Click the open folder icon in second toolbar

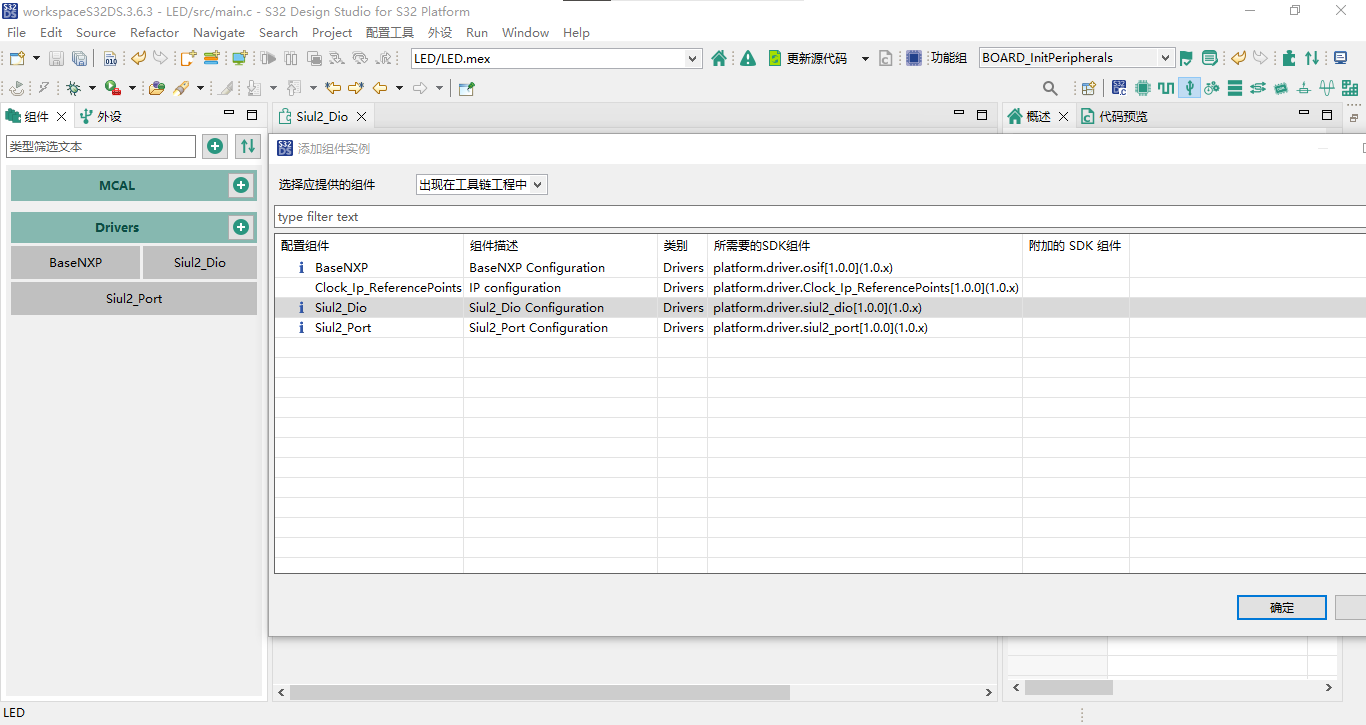point(157,88)
